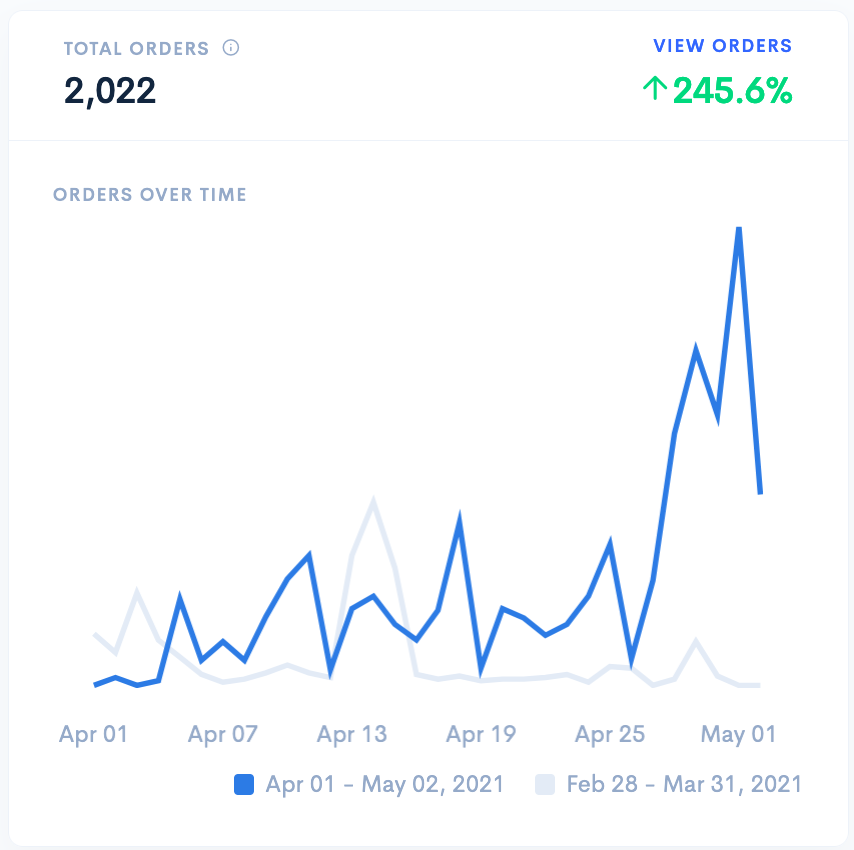Toggle the Apr 01 - May 02, 2021 series label
The height and width of the screenshot is (850, 854).
[384, 784]
